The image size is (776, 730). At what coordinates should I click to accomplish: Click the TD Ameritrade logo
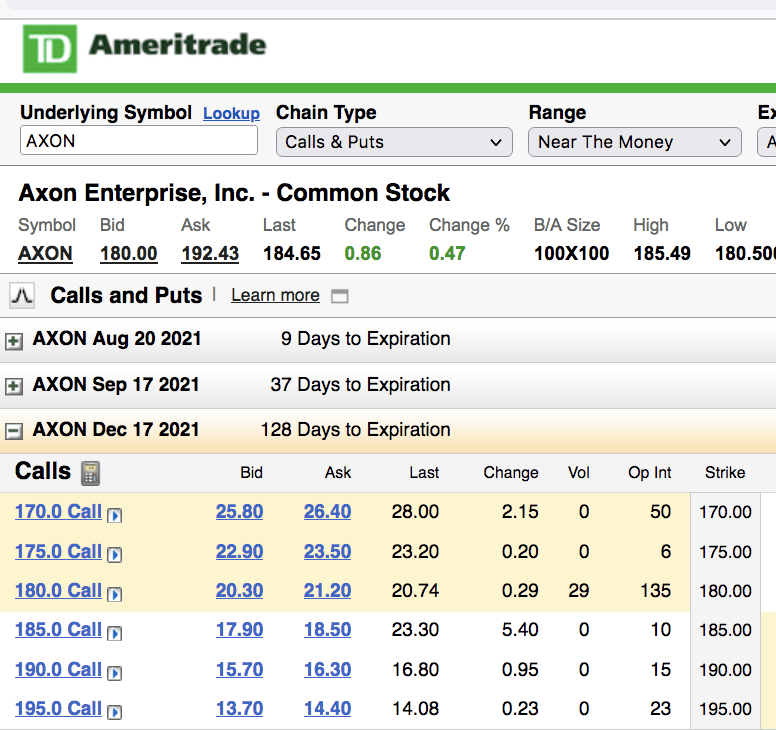(145, 48)
